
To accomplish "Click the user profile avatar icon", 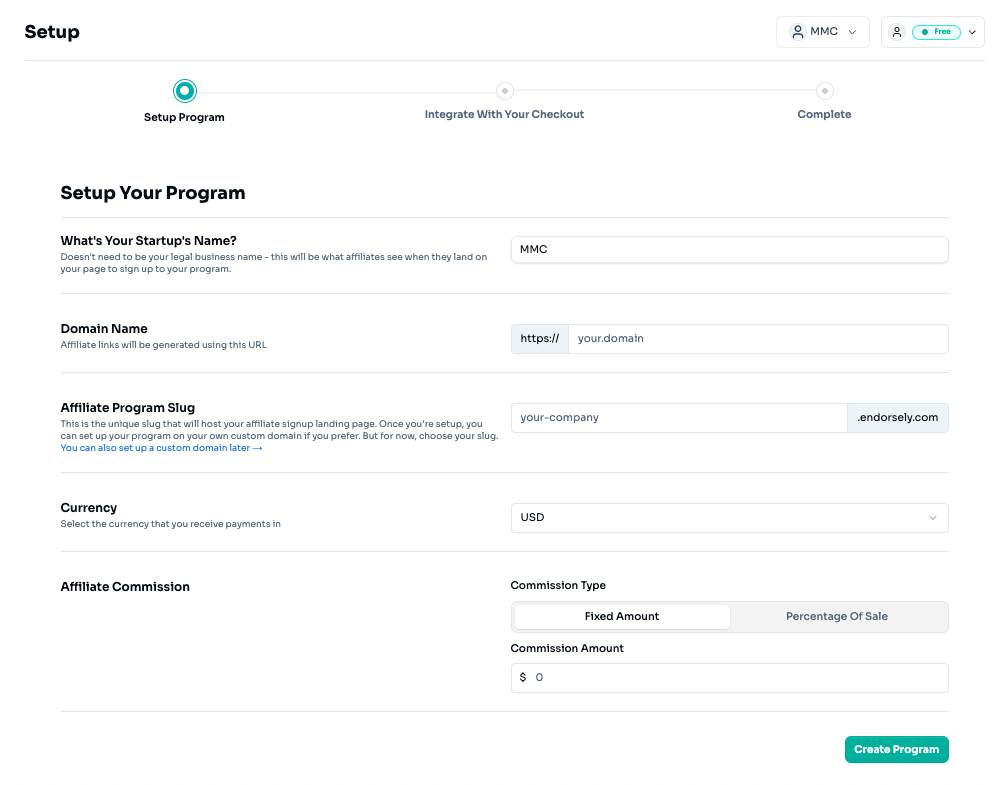I will 897,31.
